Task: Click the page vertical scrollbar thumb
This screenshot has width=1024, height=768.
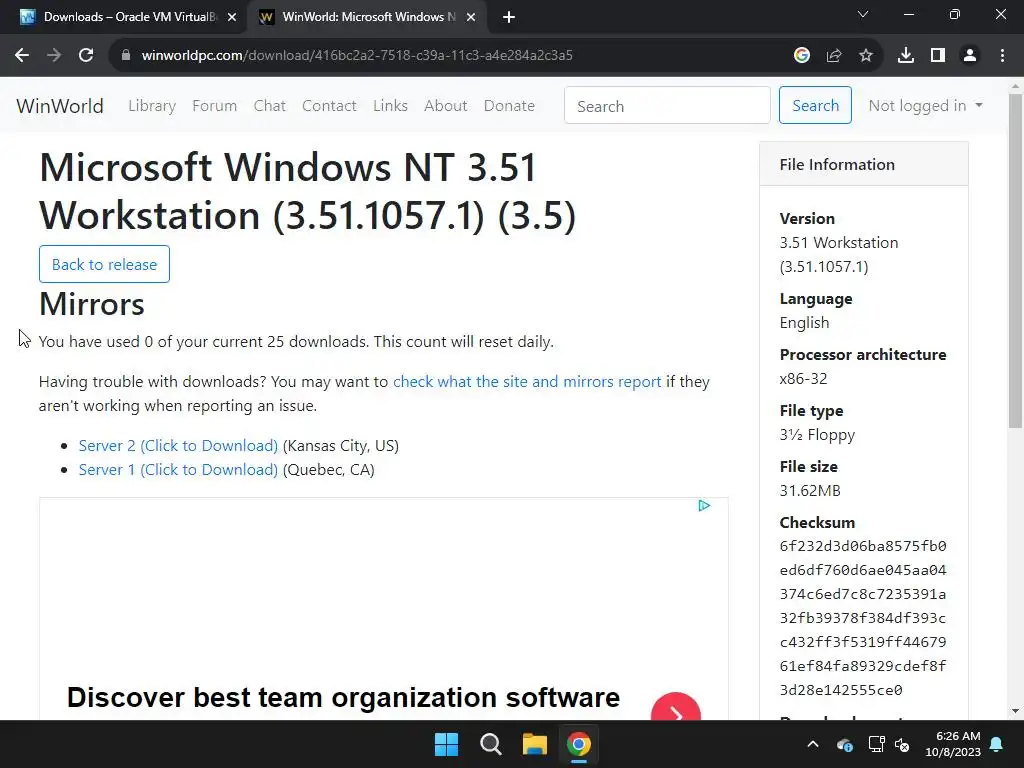Action: pyautogui.click(x=1016, y=261)
